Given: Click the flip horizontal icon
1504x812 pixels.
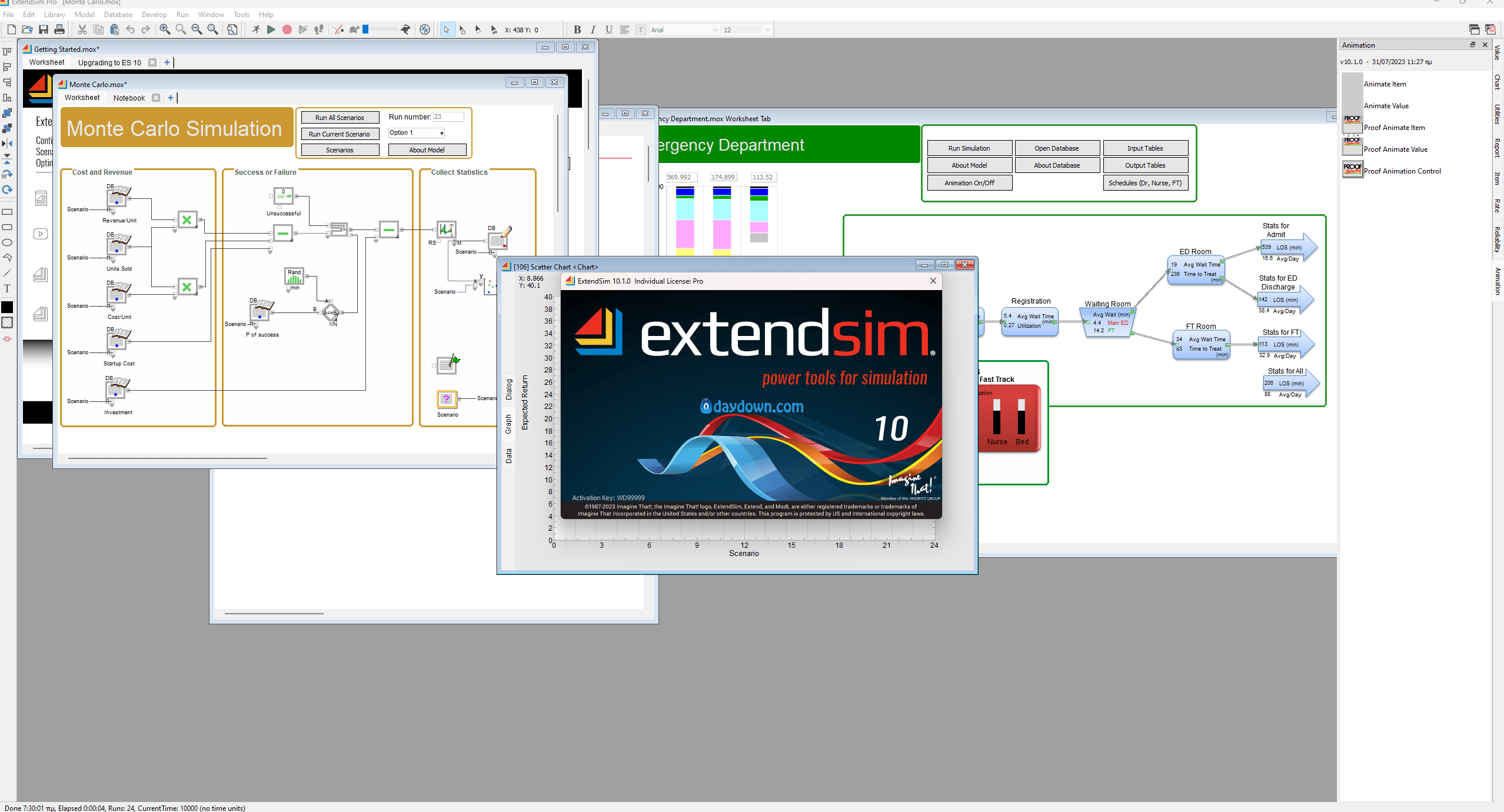Looking at the screenshot, I should (x=8, y=144).
